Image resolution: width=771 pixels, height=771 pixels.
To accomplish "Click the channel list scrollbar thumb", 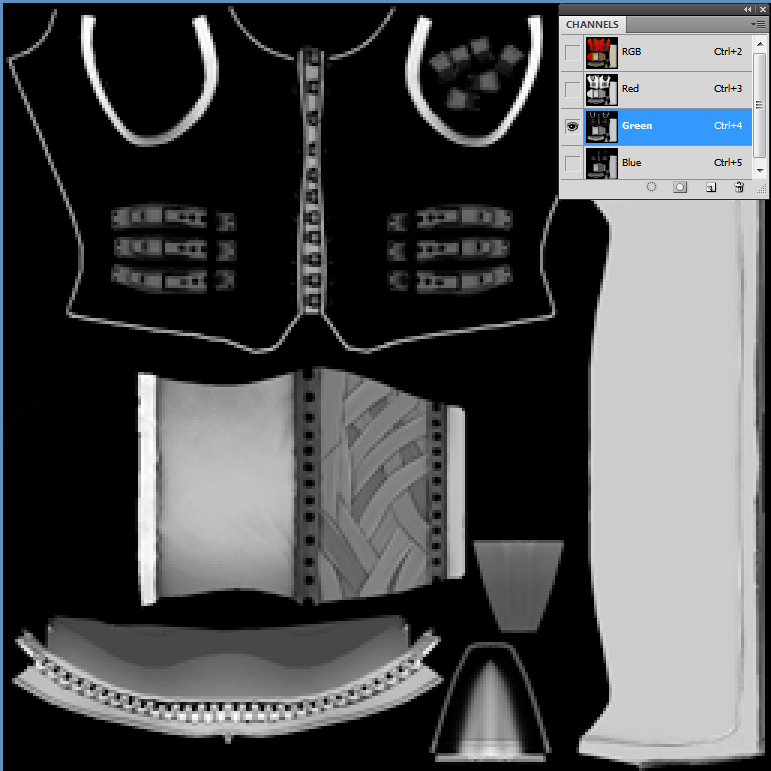I will [x=760, y=104].
